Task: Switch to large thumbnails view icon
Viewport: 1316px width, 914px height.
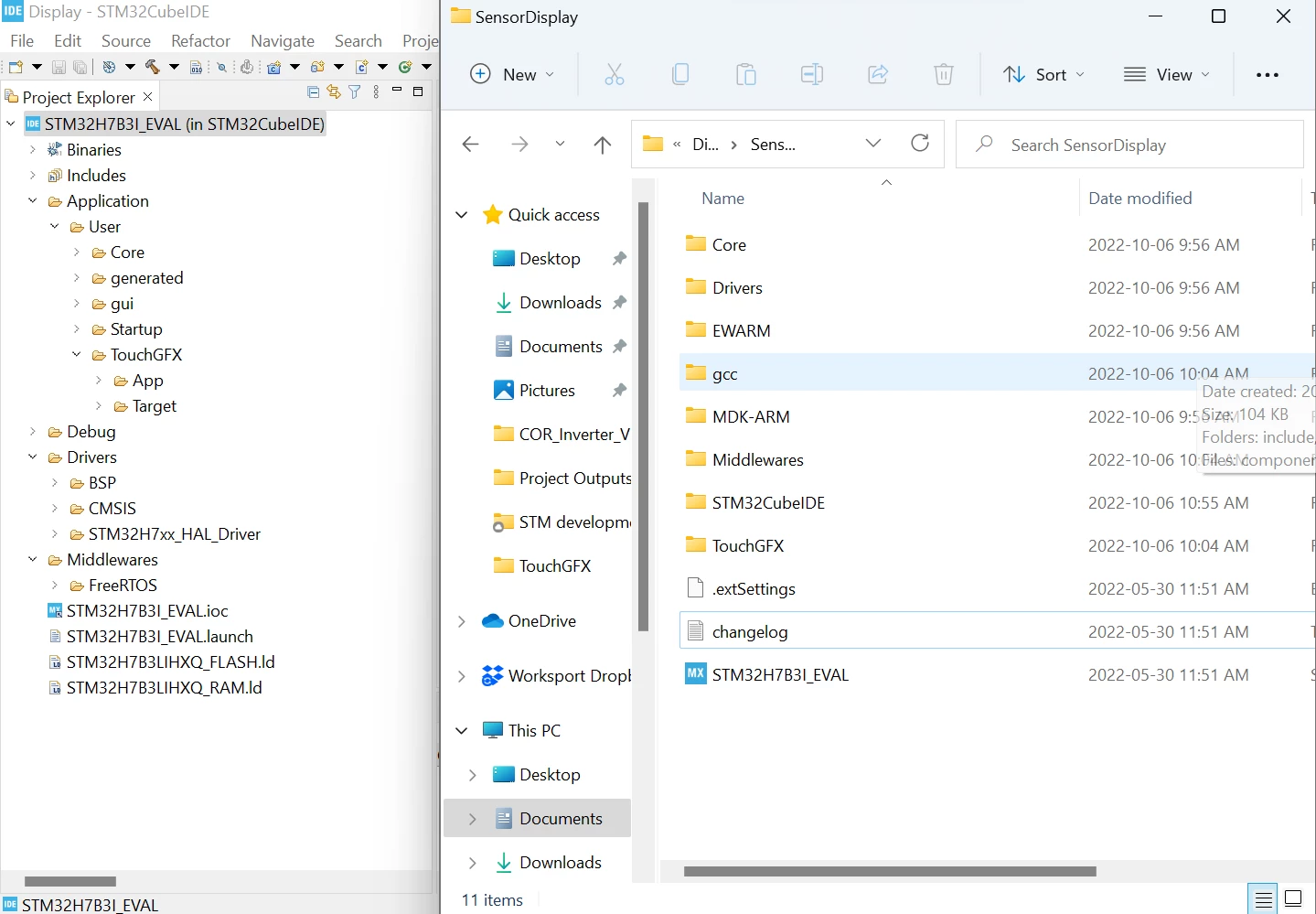Action: [1293, 898]
